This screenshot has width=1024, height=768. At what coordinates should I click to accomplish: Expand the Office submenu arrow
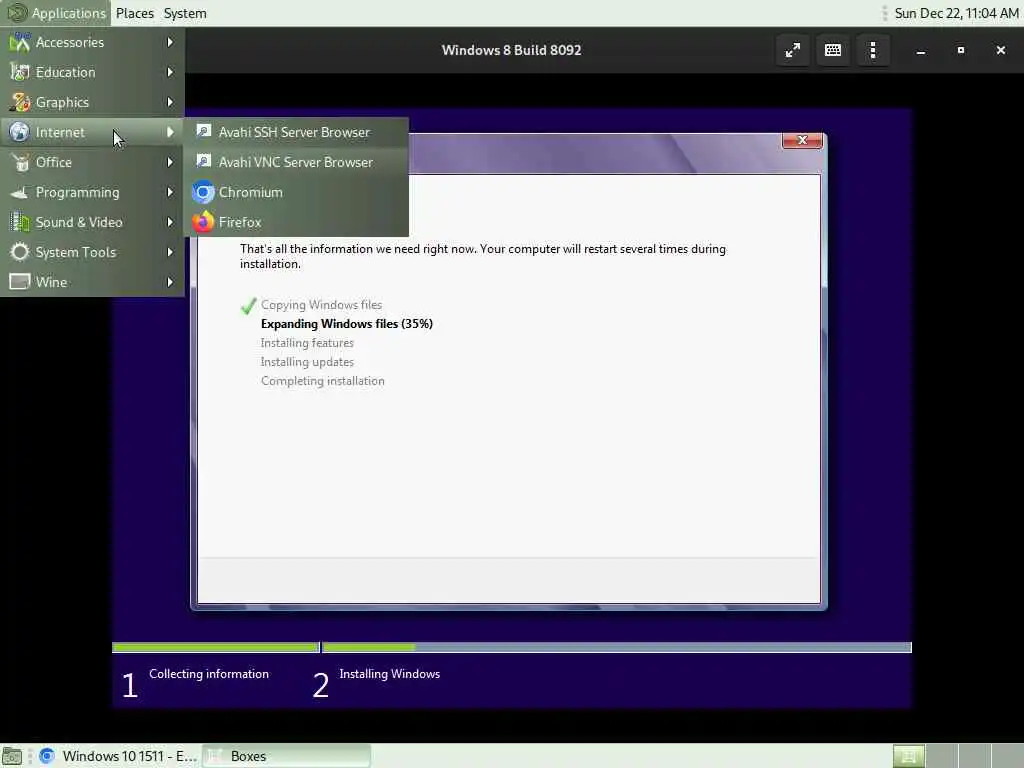tap(170, 163)
